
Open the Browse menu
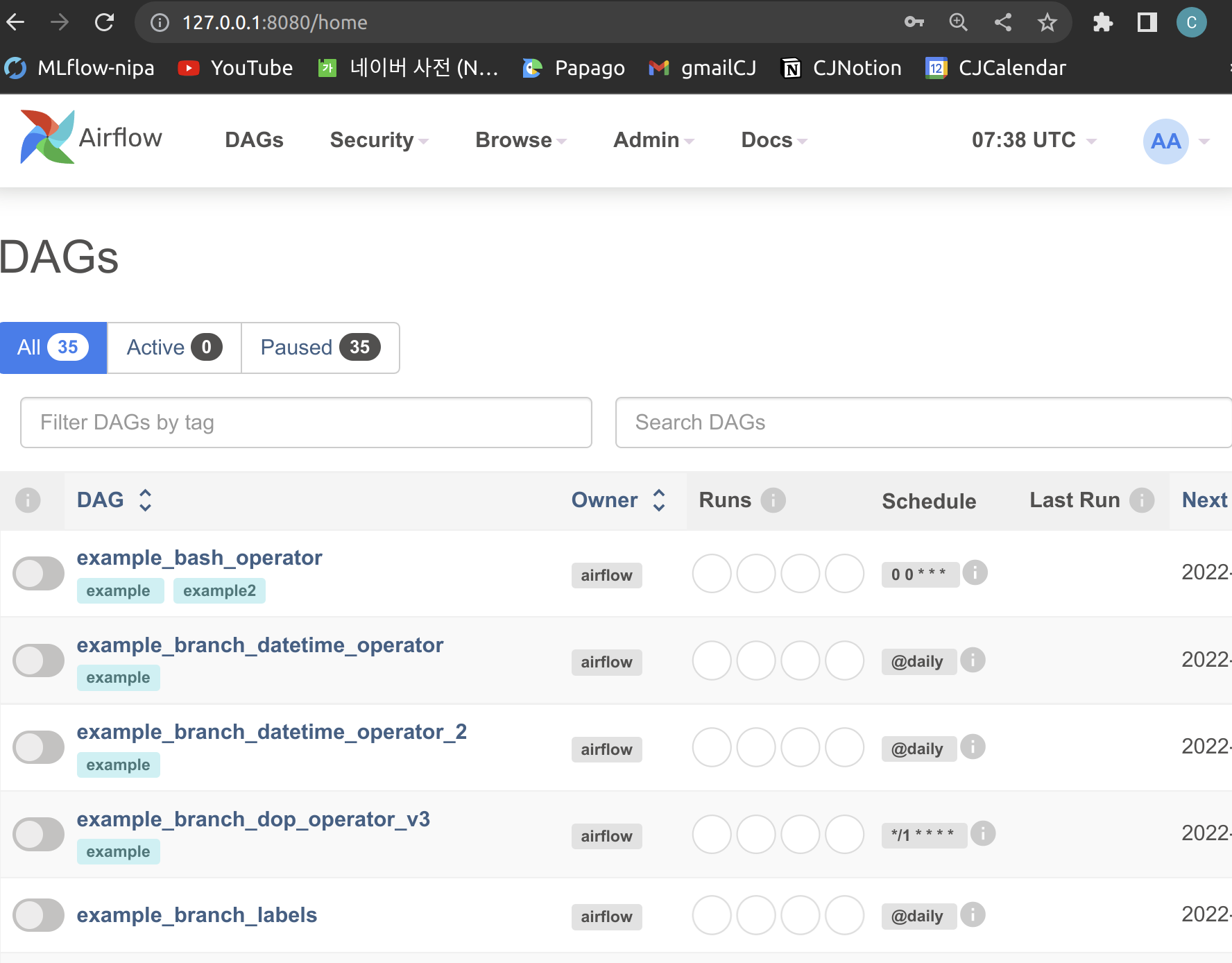pyautogui.click(x=521, y=140)
